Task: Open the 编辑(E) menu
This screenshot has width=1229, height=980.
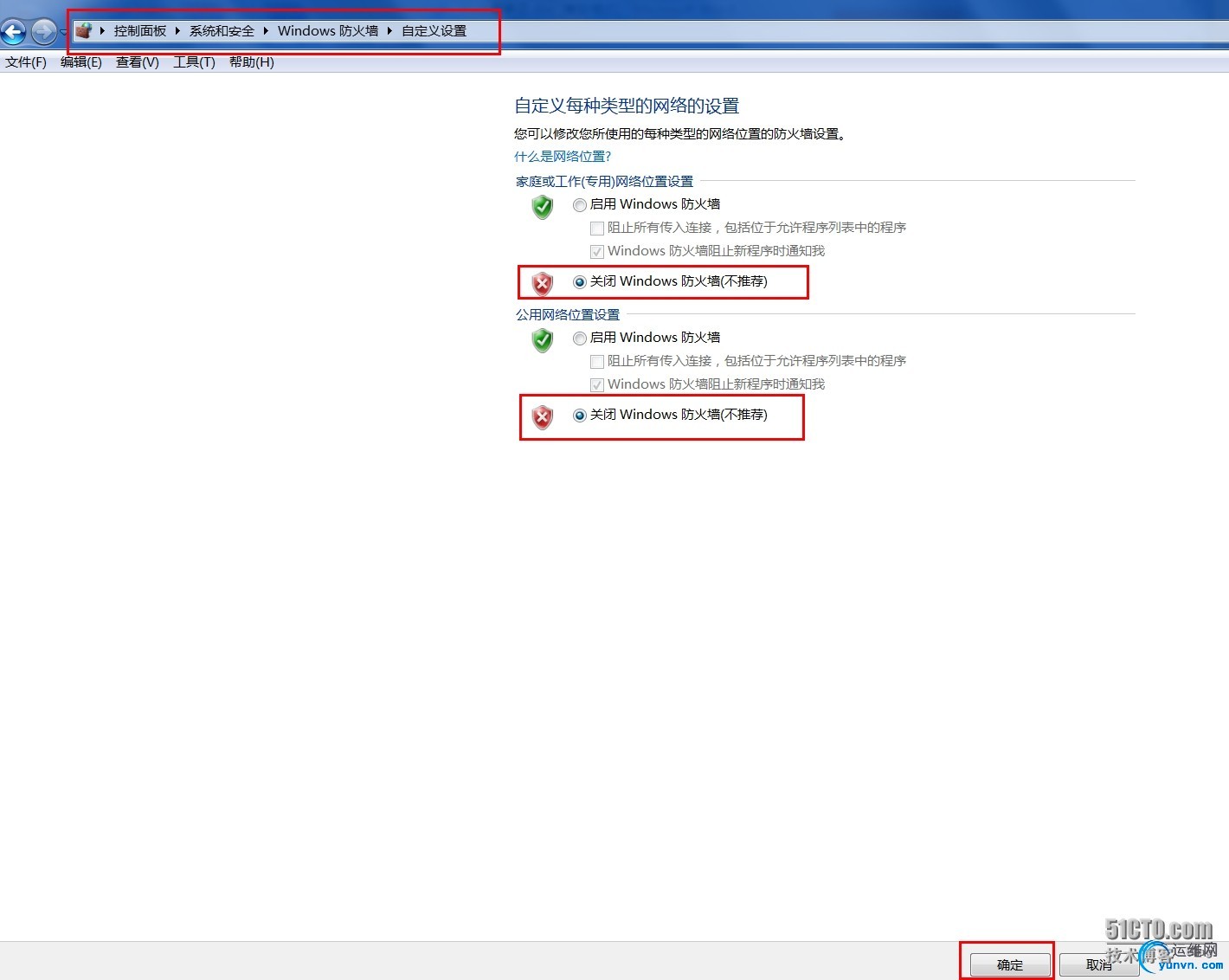Action: (81, 62)
